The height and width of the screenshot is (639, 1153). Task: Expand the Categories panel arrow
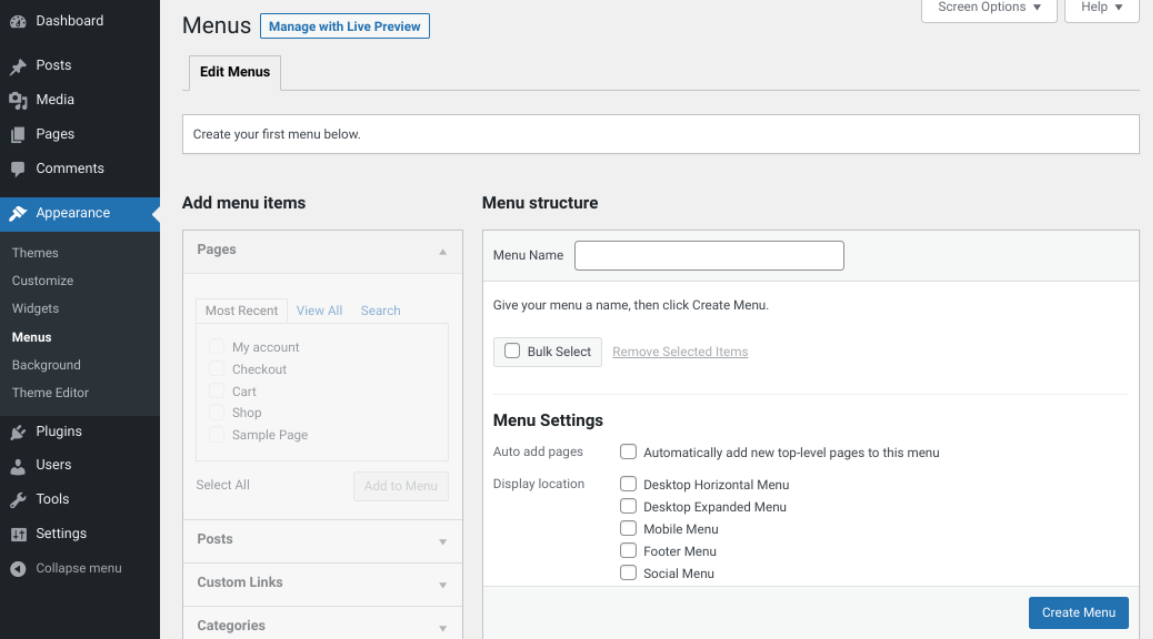443,628
